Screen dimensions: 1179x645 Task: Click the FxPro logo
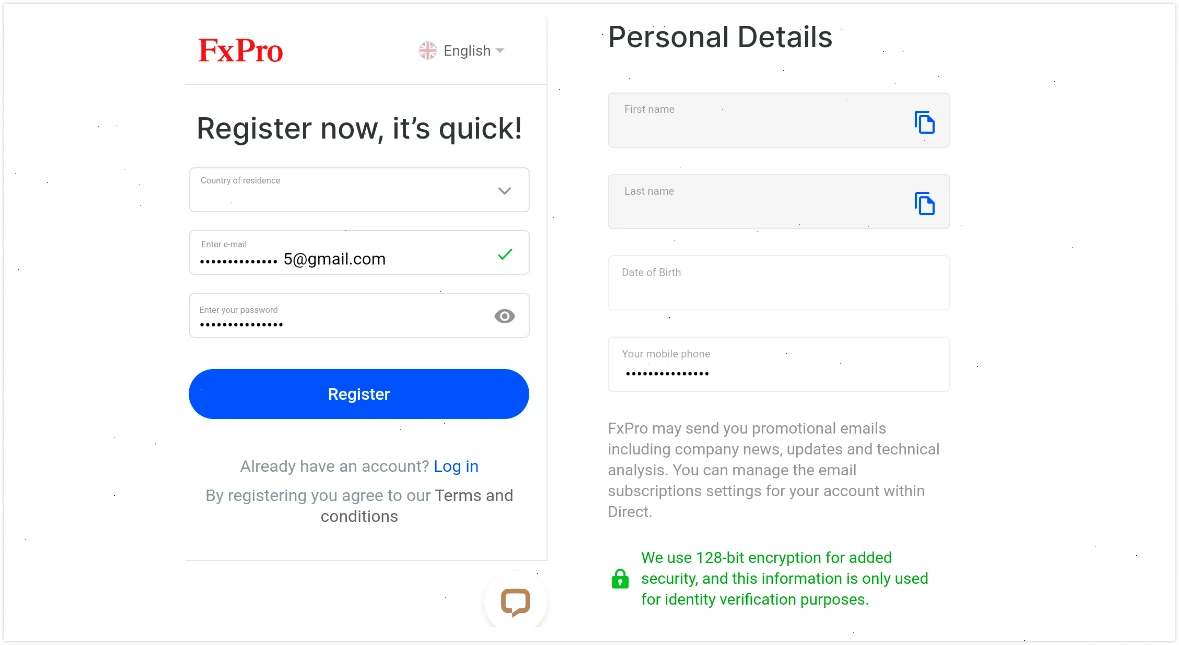coord(240,50)
